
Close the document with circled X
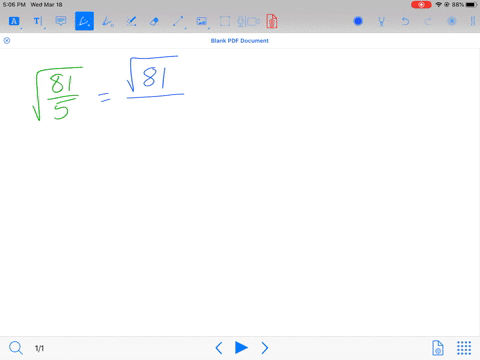(x=7, y=41)
